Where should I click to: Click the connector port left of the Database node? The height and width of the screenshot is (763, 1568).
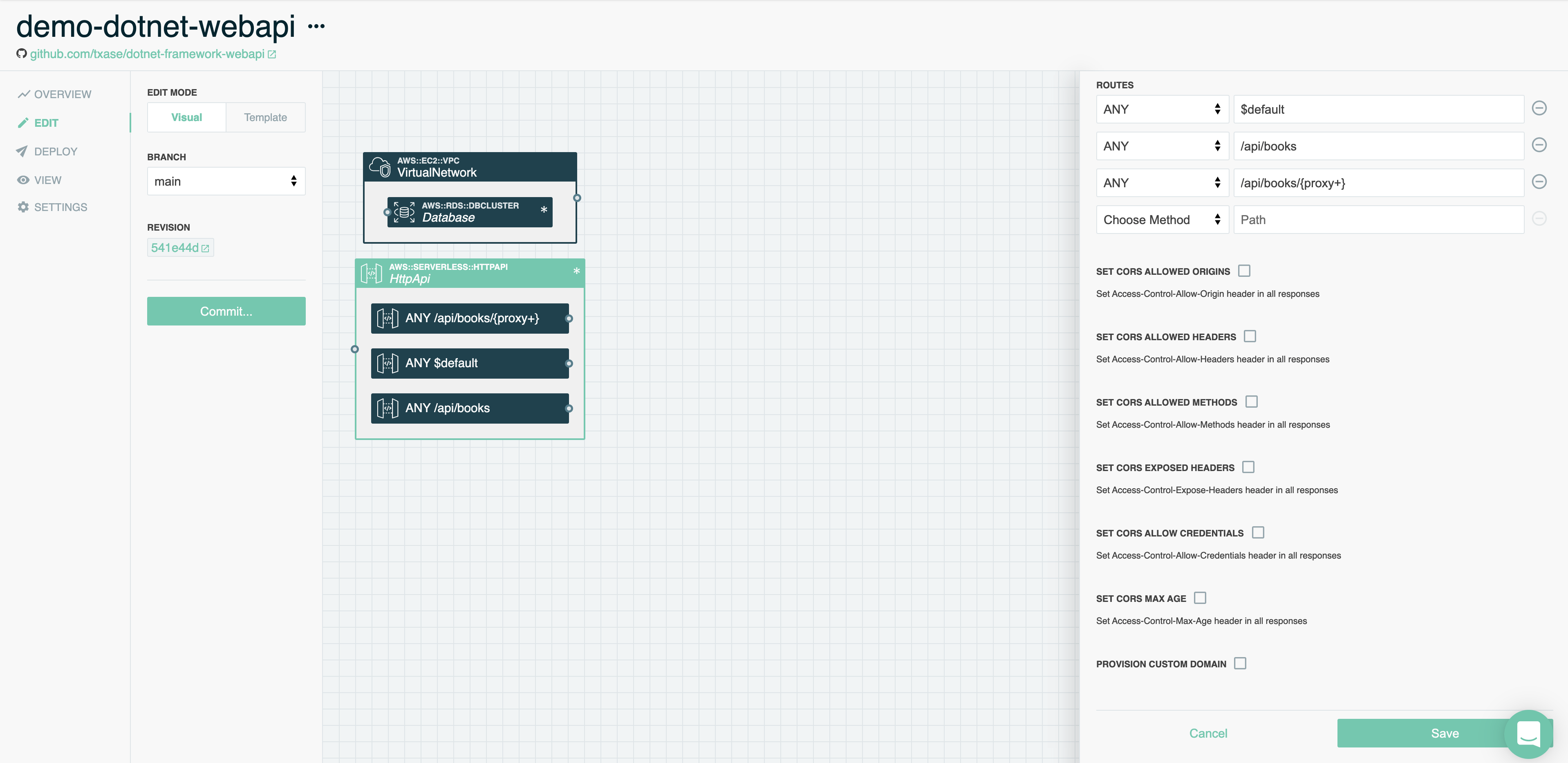[x=387, y=212]
